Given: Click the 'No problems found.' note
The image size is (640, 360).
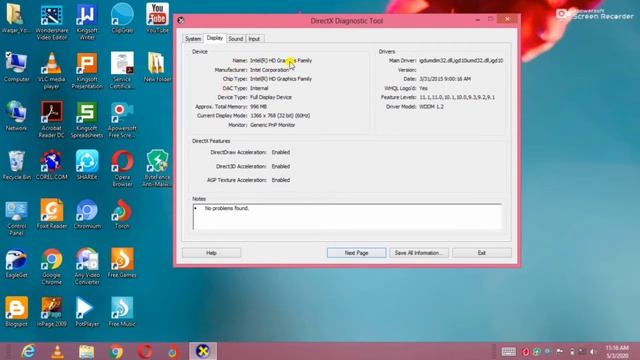Looking at the screenshot, I should point(227,208).
